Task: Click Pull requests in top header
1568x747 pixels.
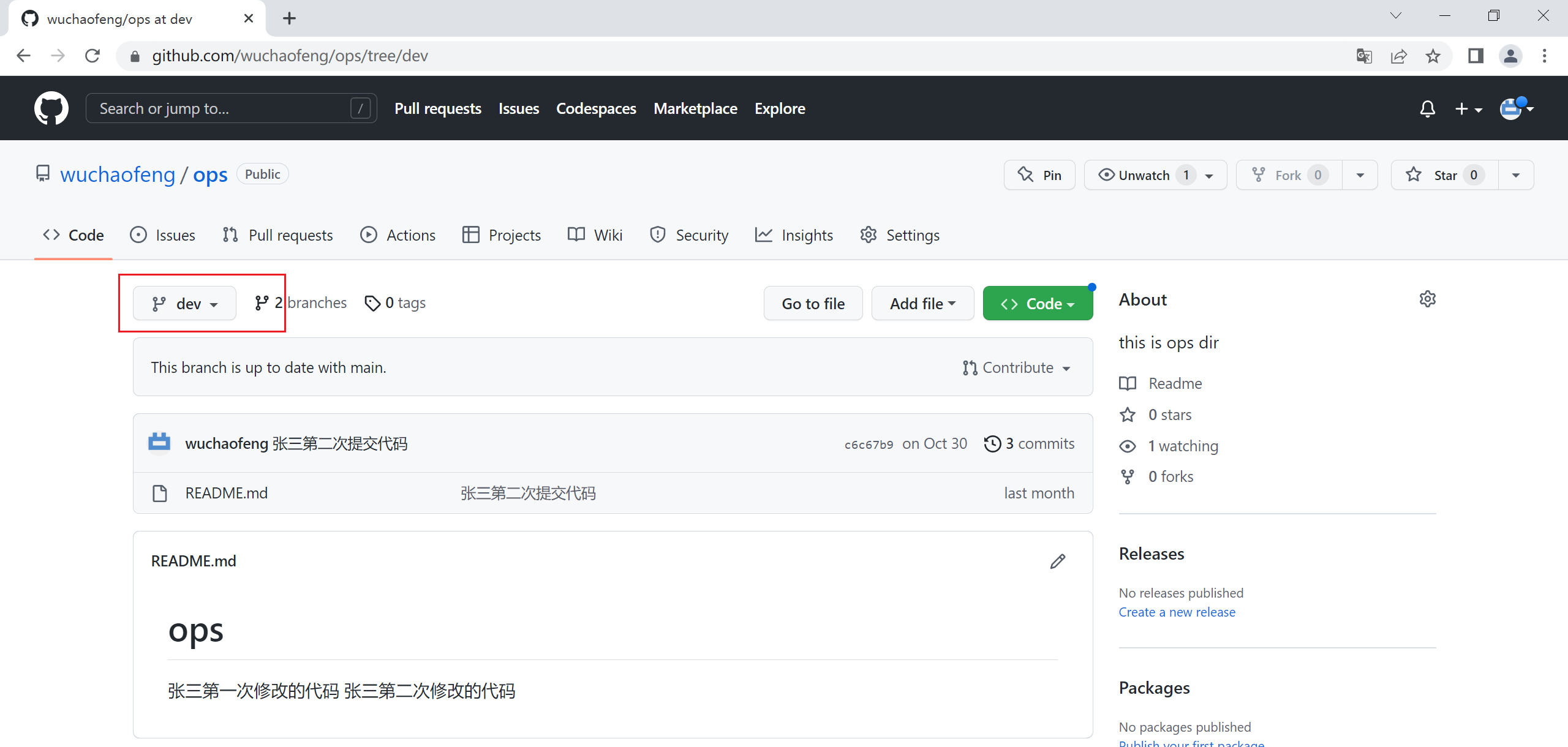Action: [x=438, y=109]
